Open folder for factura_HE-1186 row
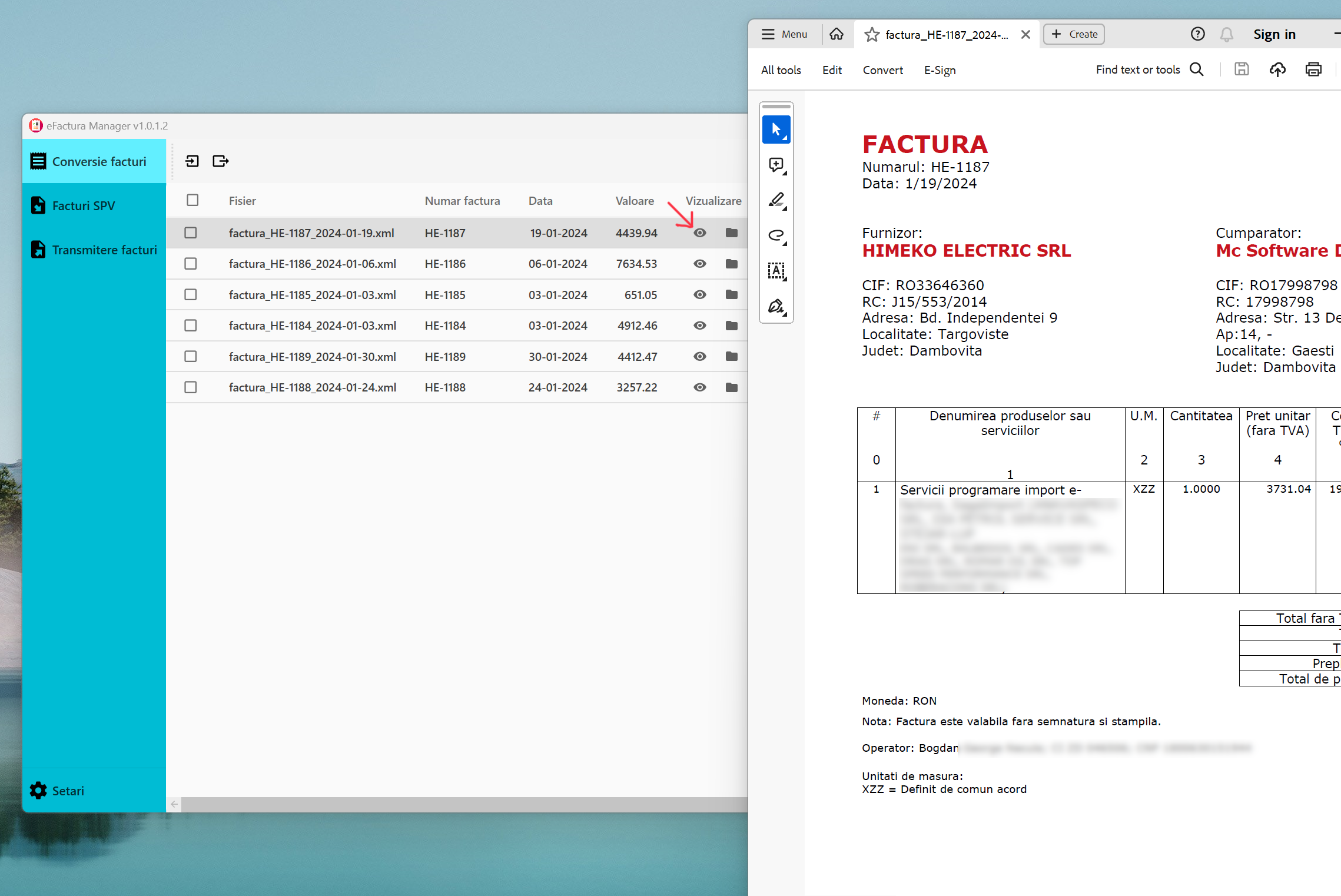 click(732, 264)
